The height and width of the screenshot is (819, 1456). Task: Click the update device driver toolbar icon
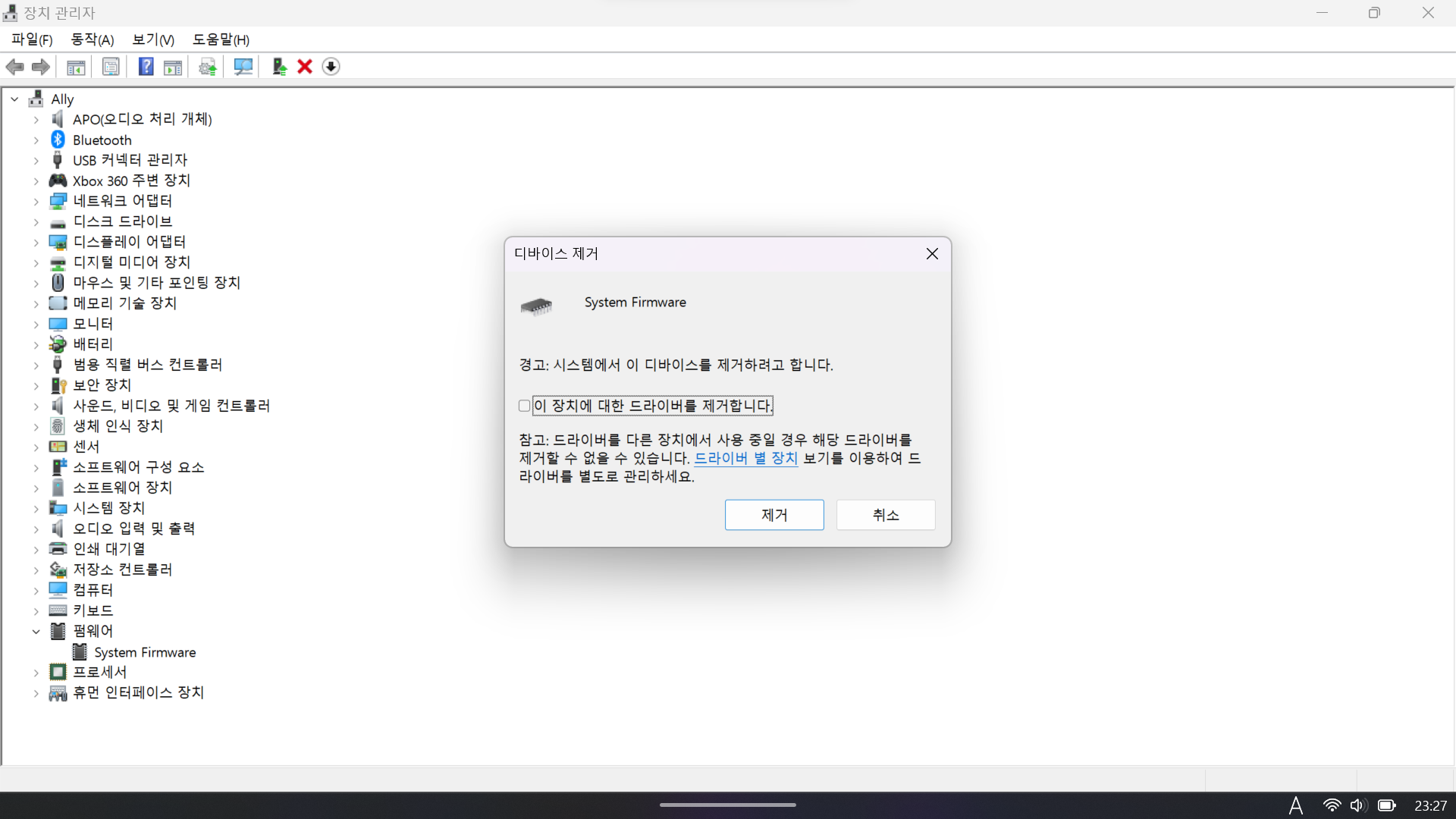tap(278, 67)
